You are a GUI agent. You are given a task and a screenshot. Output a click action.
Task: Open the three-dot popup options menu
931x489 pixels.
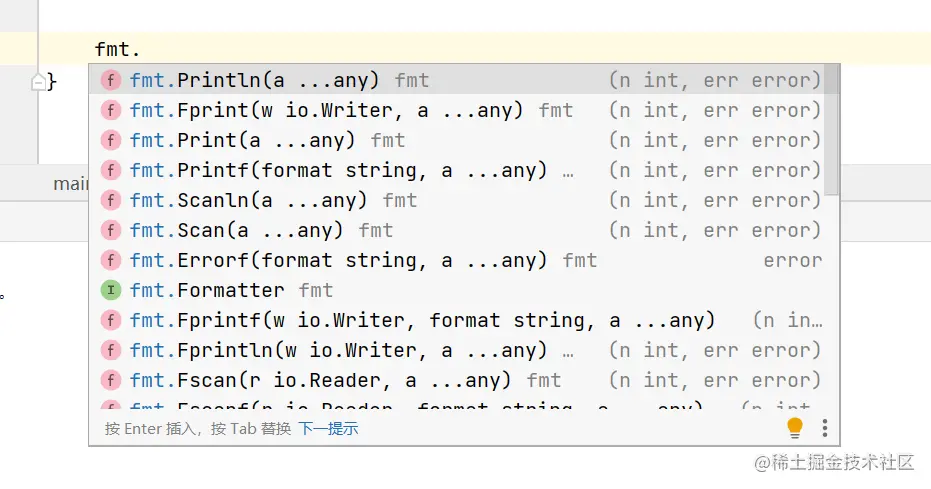click(825, 428)
